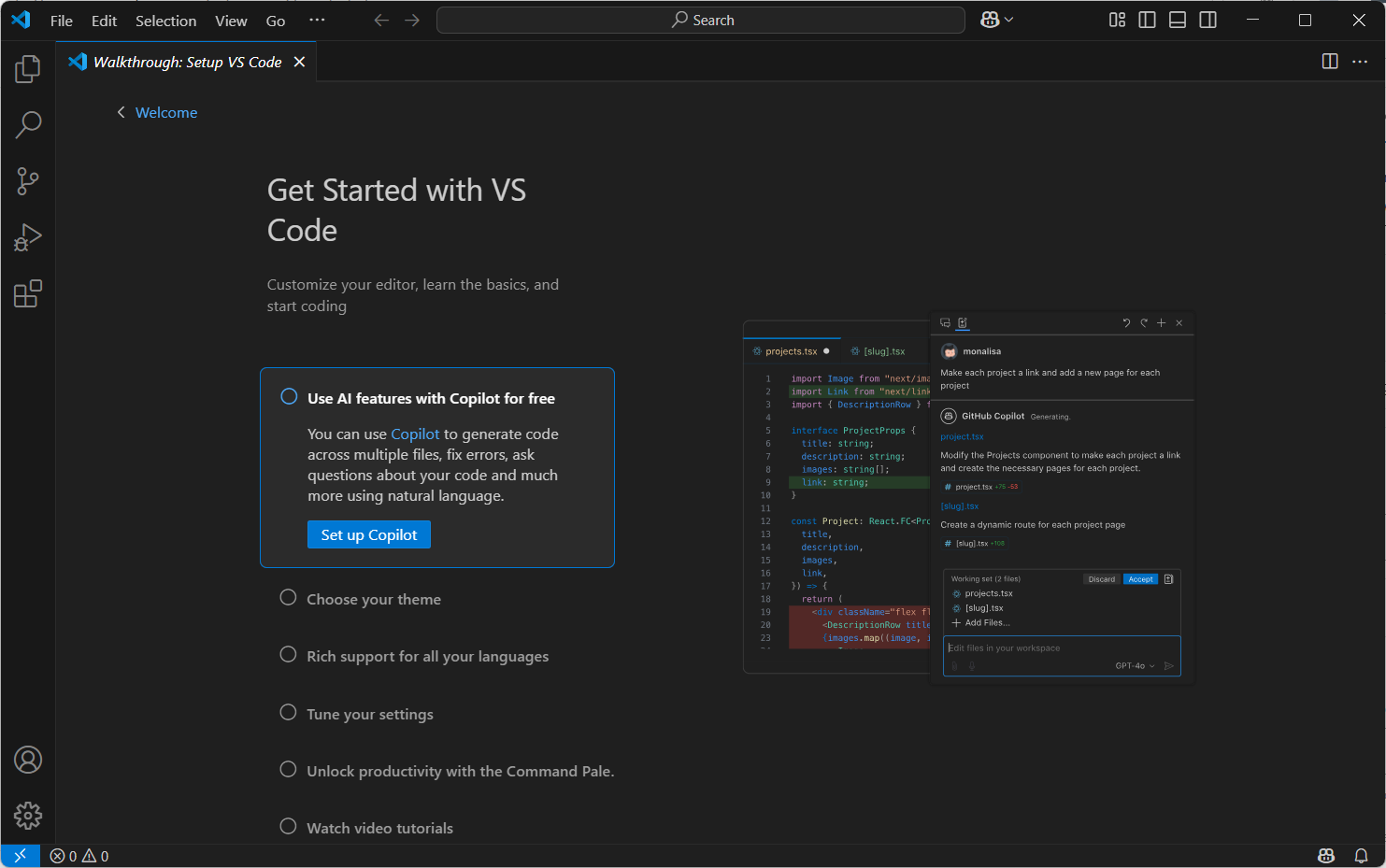
Task: Close the Walkthrough: Setup VS Code tab
Action: [x=299, y=62]
